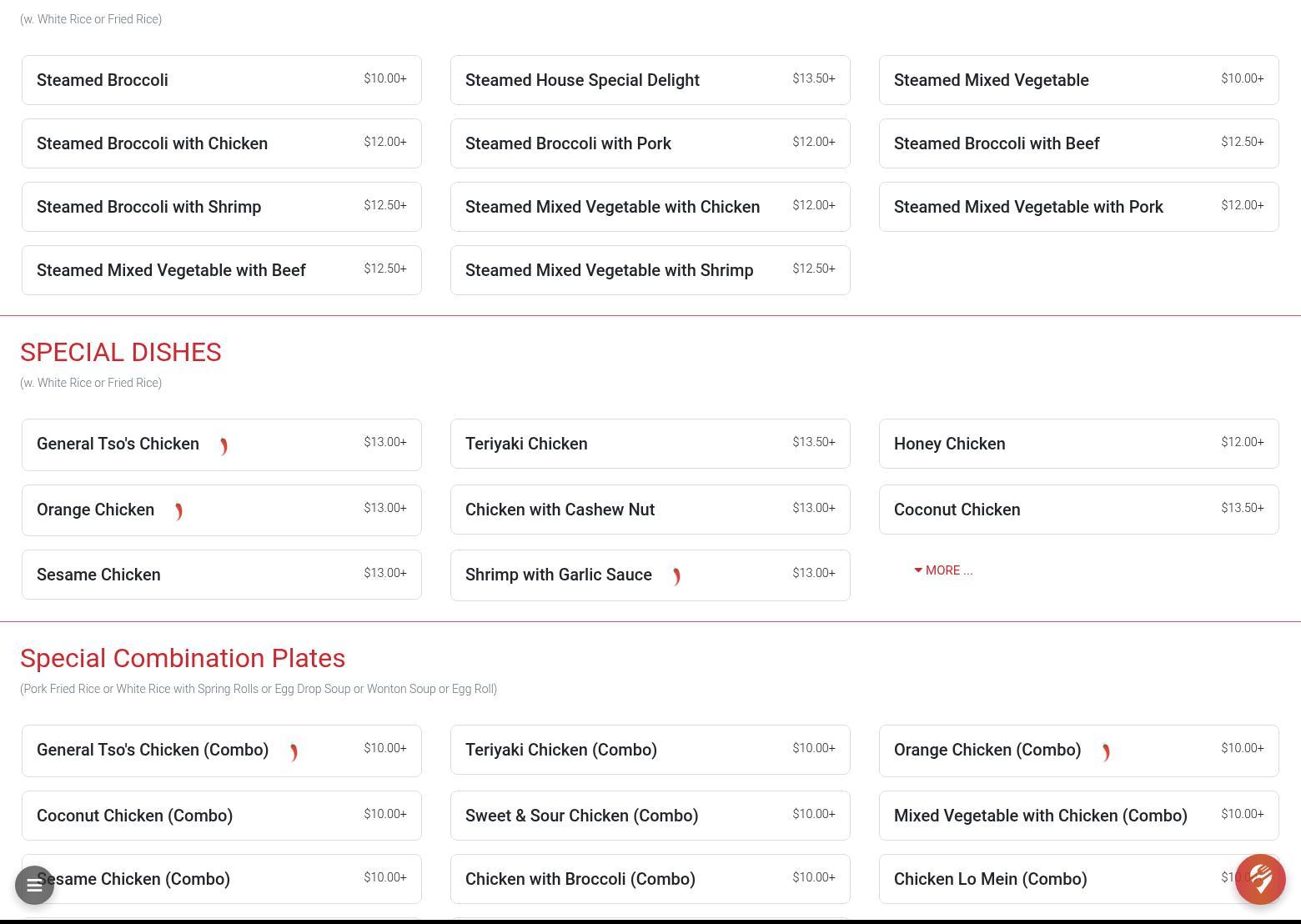
Task: Click the red caret arrow before MORE
Action: 918,570
